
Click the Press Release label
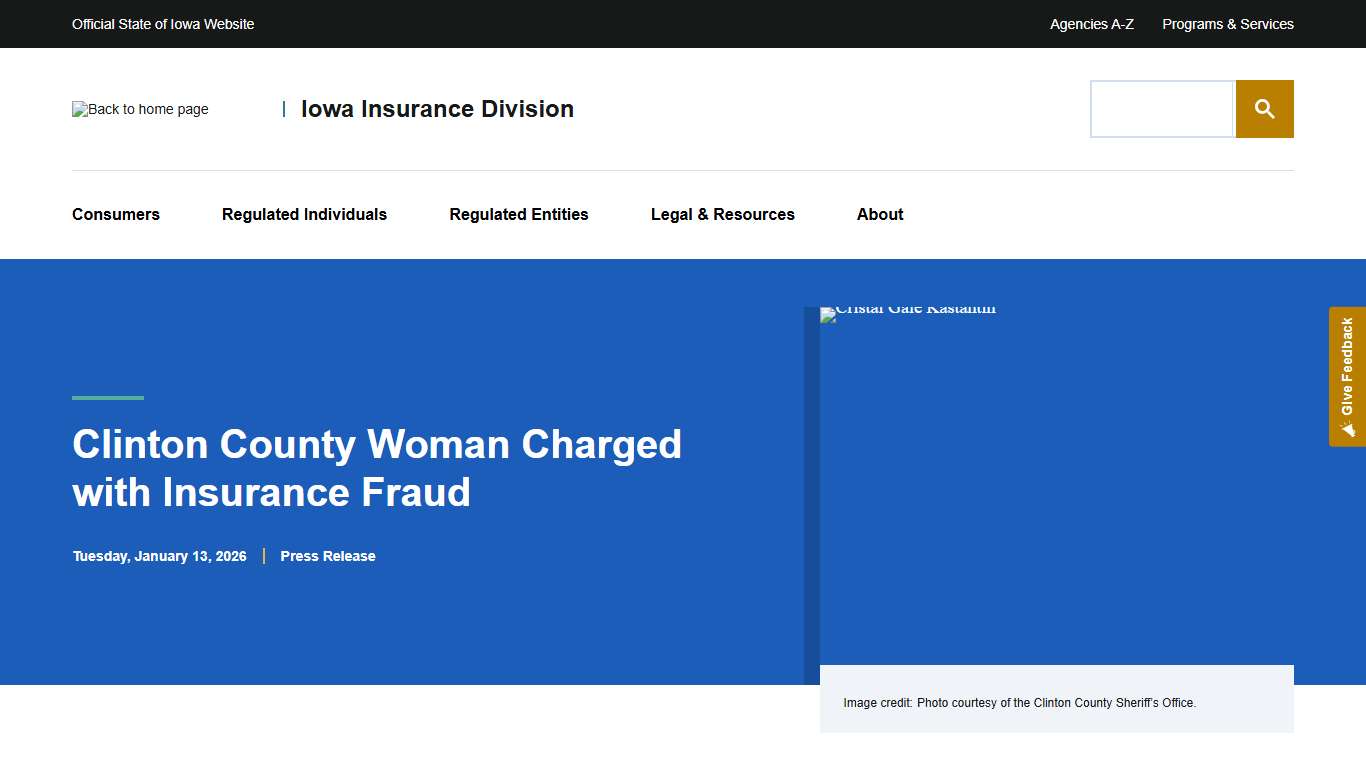[x=327, y=556]
